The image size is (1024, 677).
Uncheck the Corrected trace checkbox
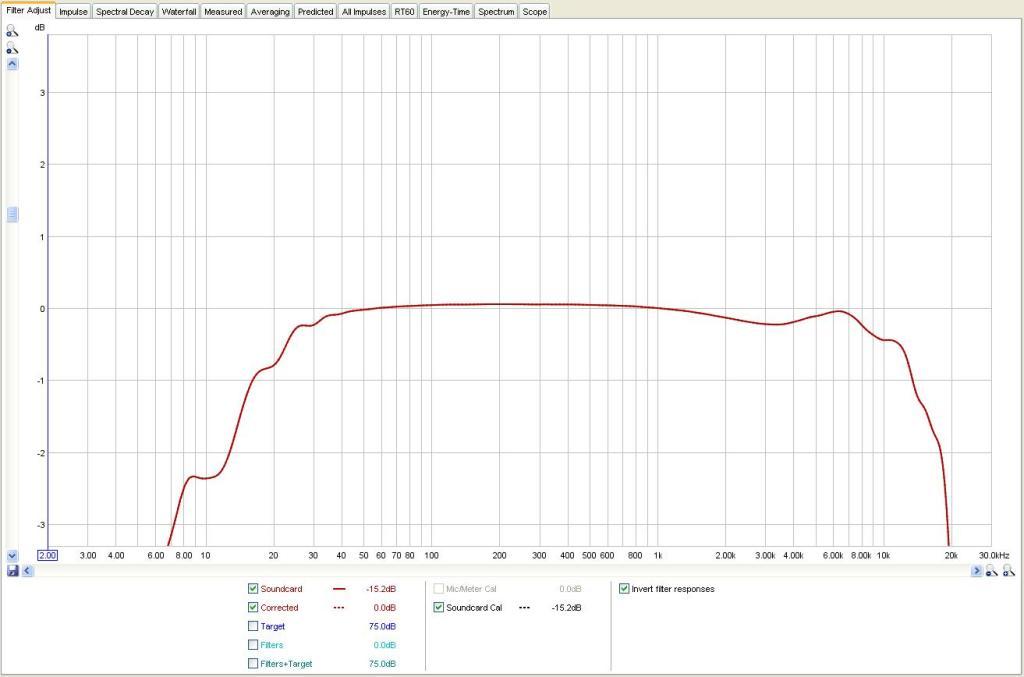253,608
